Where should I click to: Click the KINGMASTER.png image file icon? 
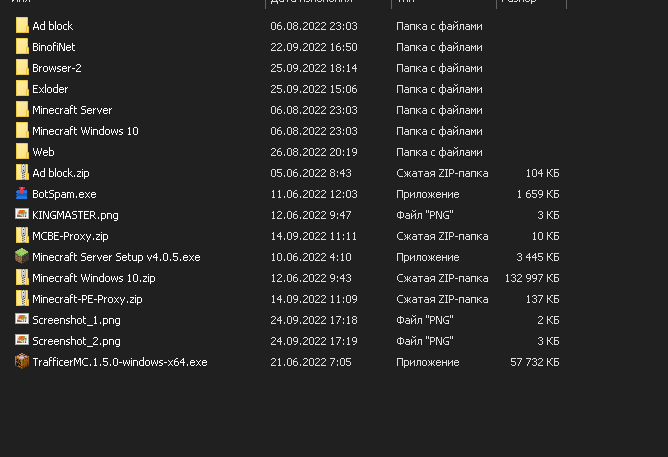tap(22, 215)
